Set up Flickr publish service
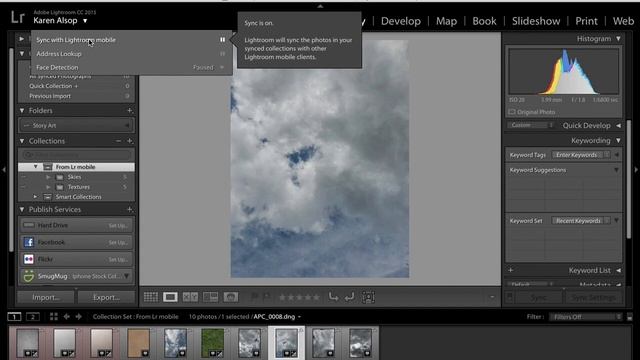This screenshot has width=640, height=360. 118,260
